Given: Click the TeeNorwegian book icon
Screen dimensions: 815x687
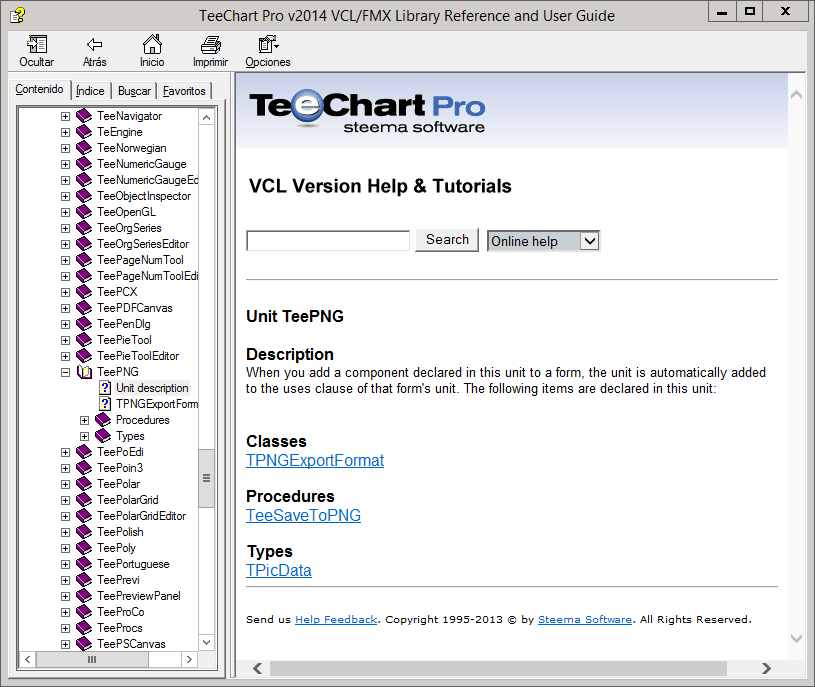Looking at the screenshot, I should point(84,148).
